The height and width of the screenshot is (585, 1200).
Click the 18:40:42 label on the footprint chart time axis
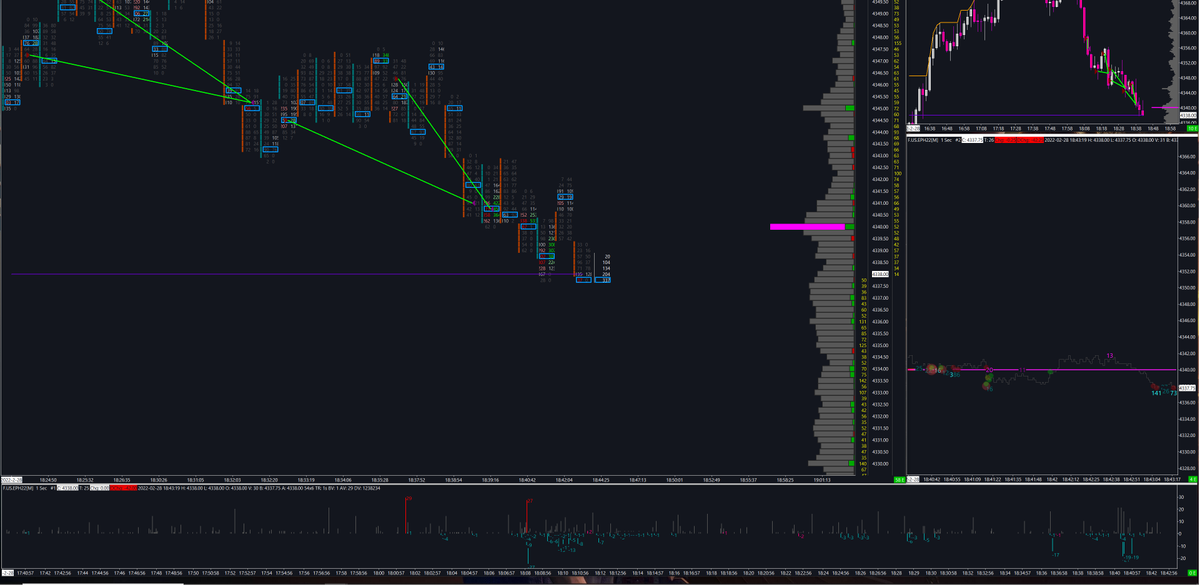[525, 480]
